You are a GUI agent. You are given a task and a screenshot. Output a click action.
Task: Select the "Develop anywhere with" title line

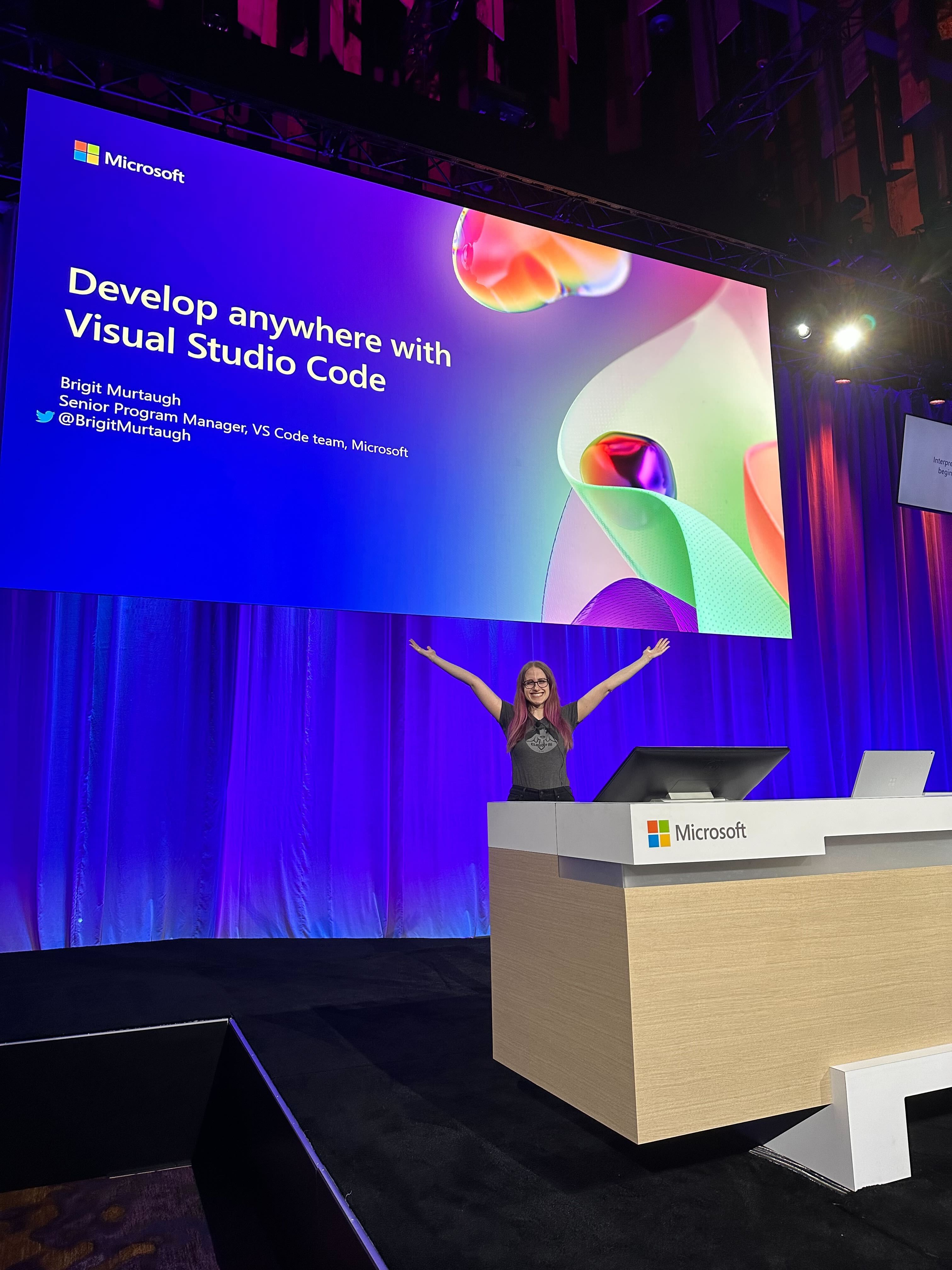[x=259, y=316]
